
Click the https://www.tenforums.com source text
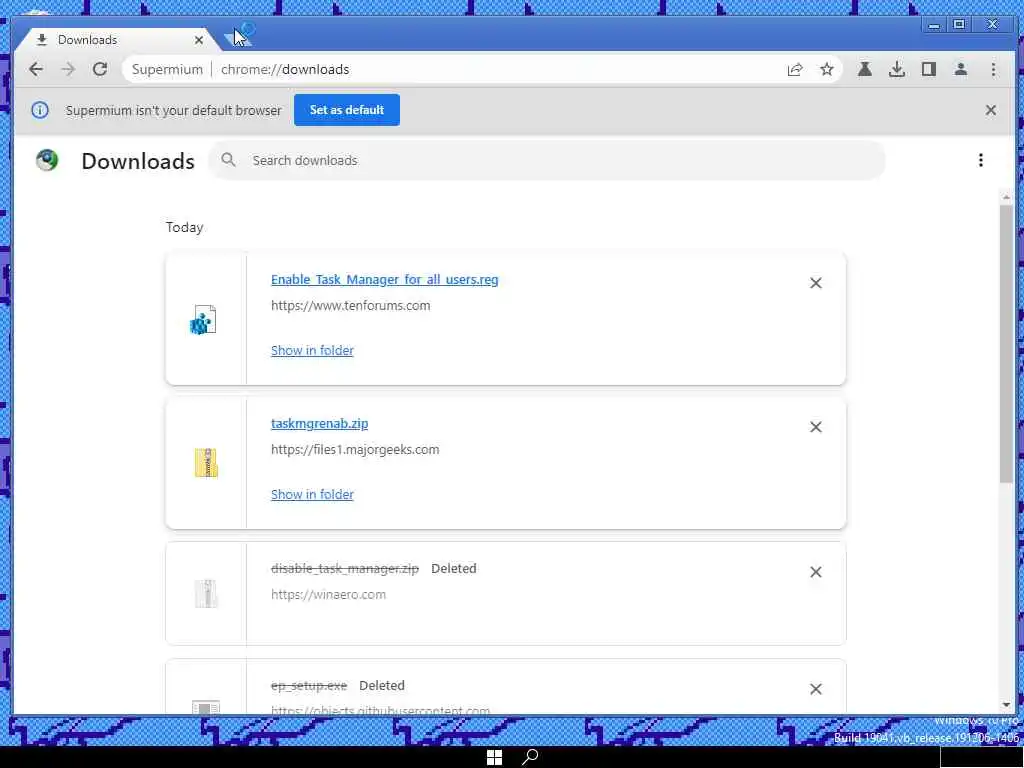click(x=351, y=306)
